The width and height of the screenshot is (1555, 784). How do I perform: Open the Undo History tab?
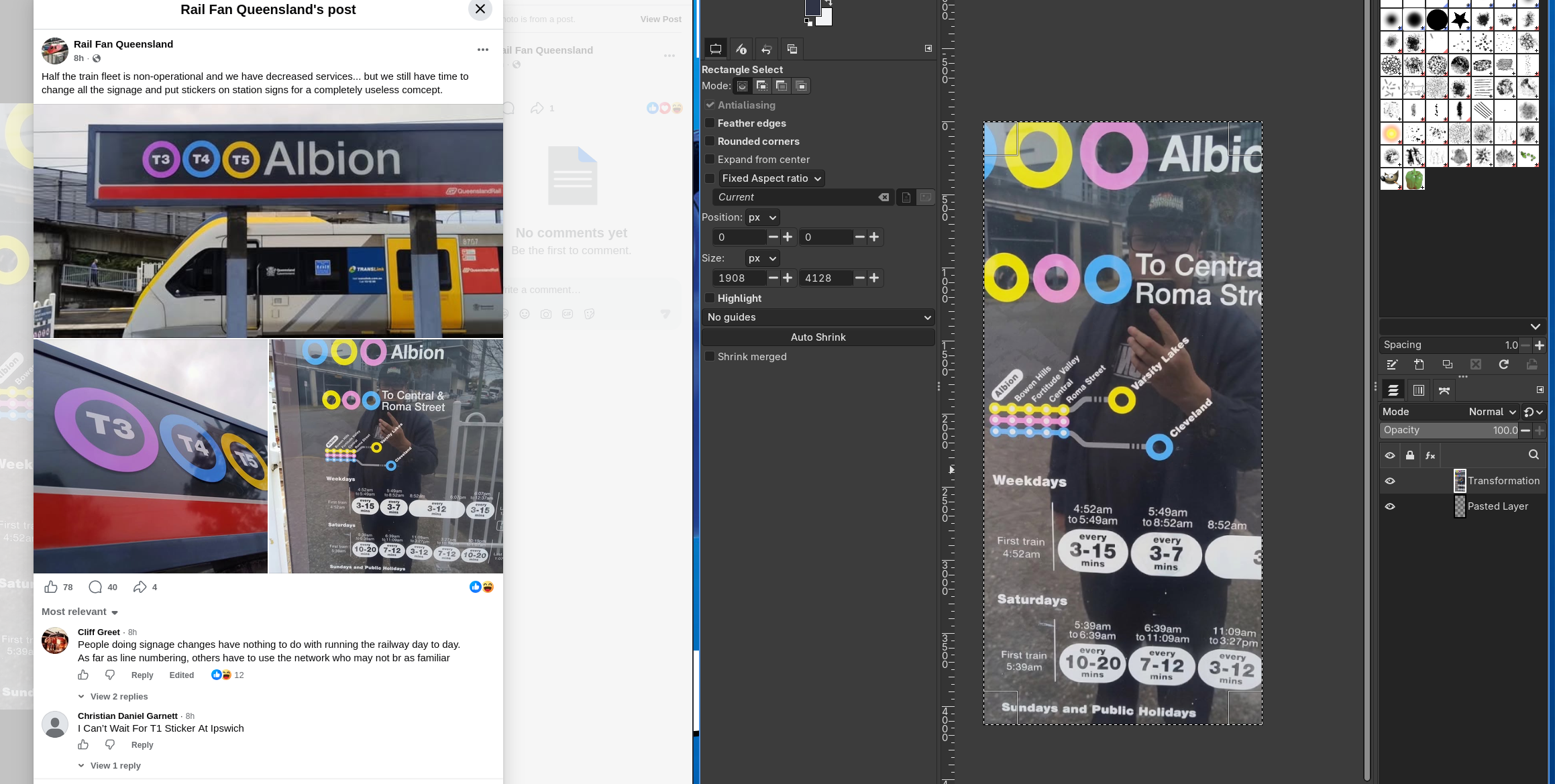point(767,49)
